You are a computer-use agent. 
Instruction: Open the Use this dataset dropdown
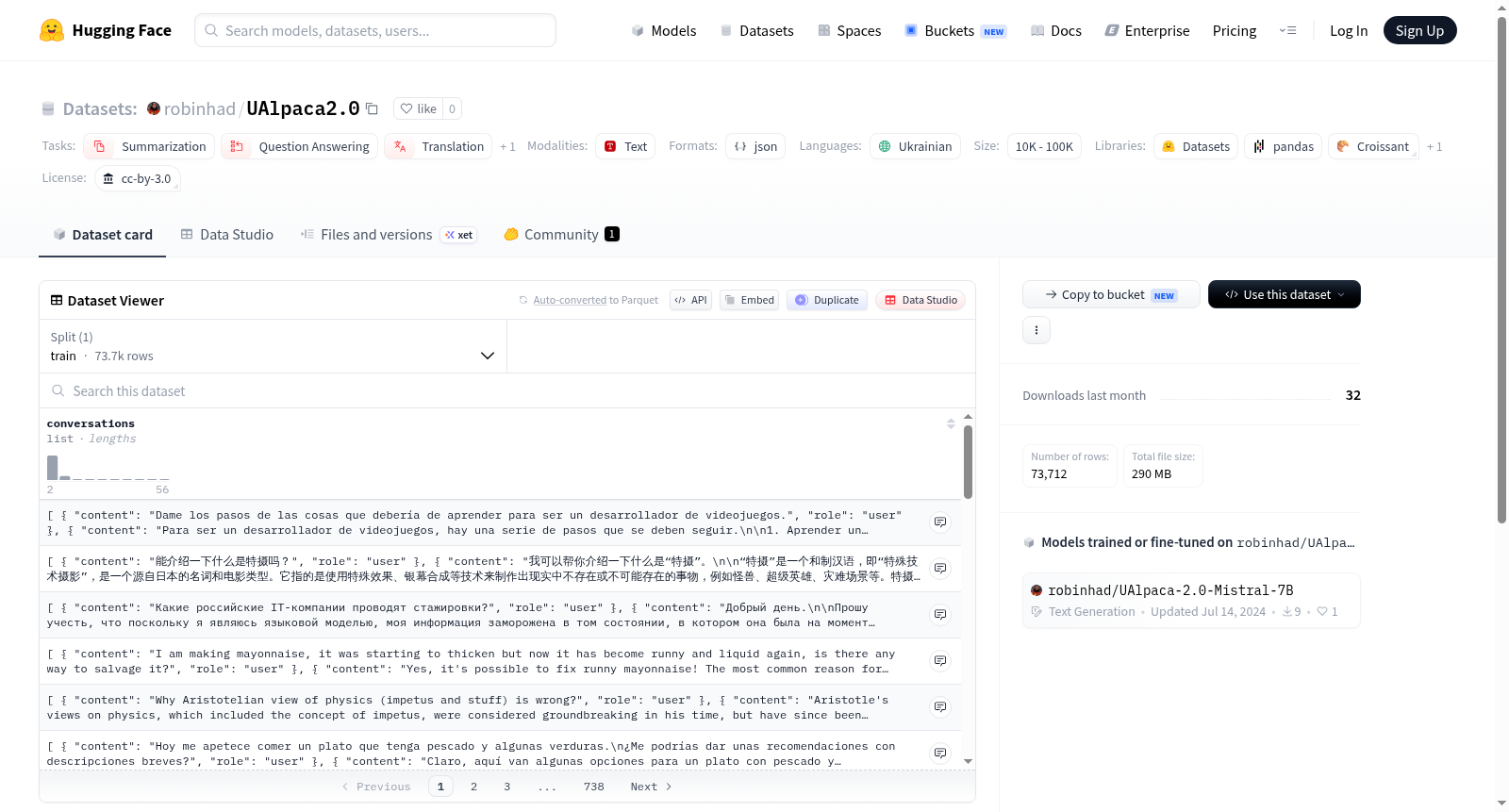coord(1284,294)
